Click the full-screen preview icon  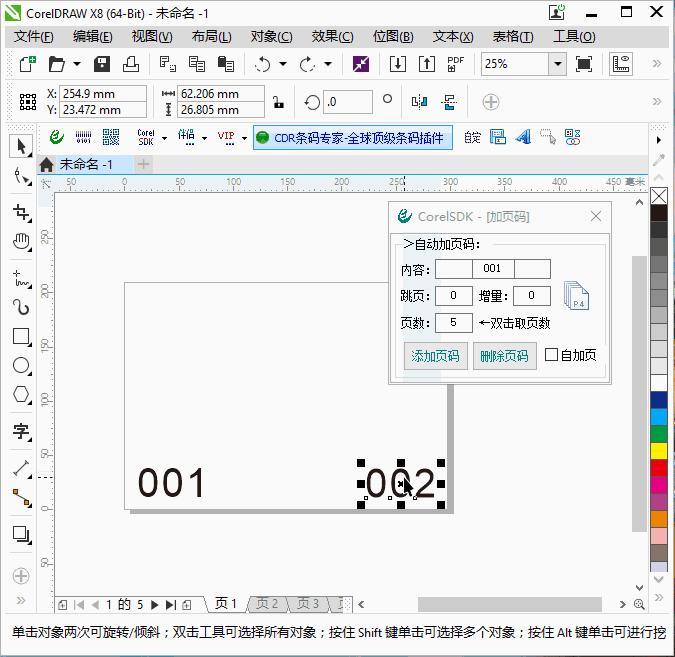(584, 64)
